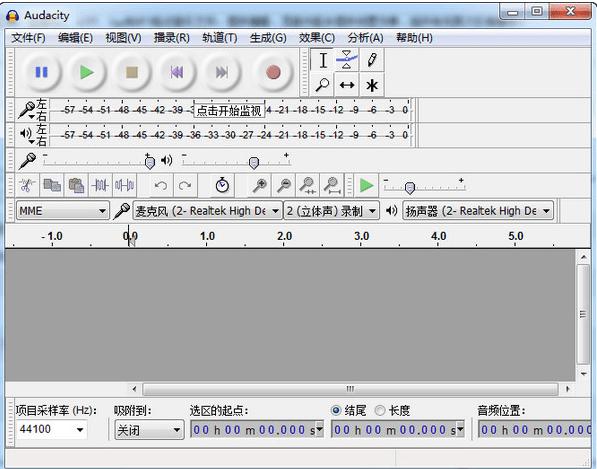Open the recording meter microphone dropdown
Viewport: 597px width, 469px height.
point(28,110)
